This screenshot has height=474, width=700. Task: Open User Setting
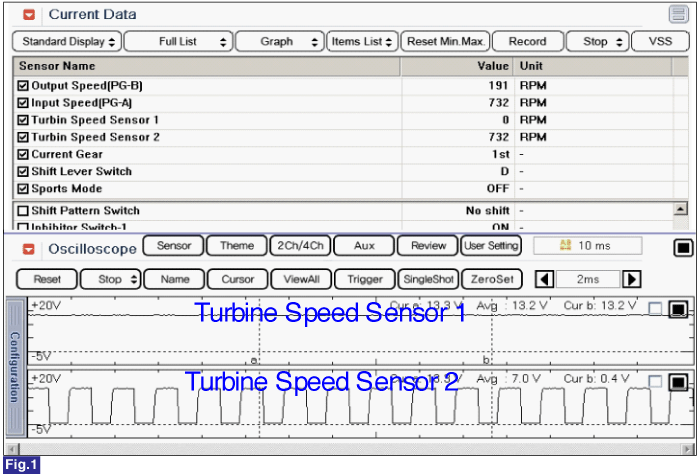(491, 245)
